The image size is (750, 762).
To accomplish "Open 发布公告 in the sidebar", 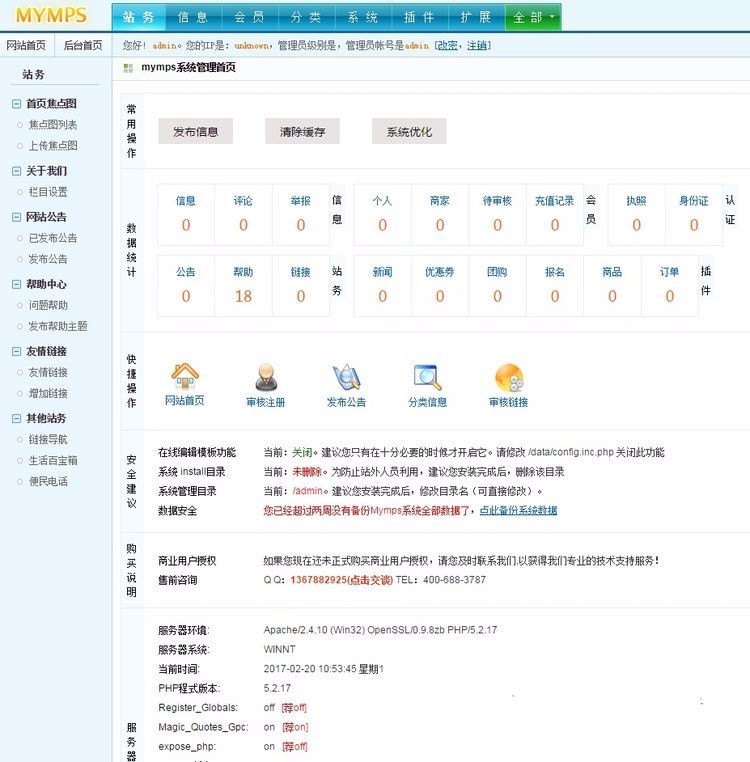I will click(x=48, y=259).
